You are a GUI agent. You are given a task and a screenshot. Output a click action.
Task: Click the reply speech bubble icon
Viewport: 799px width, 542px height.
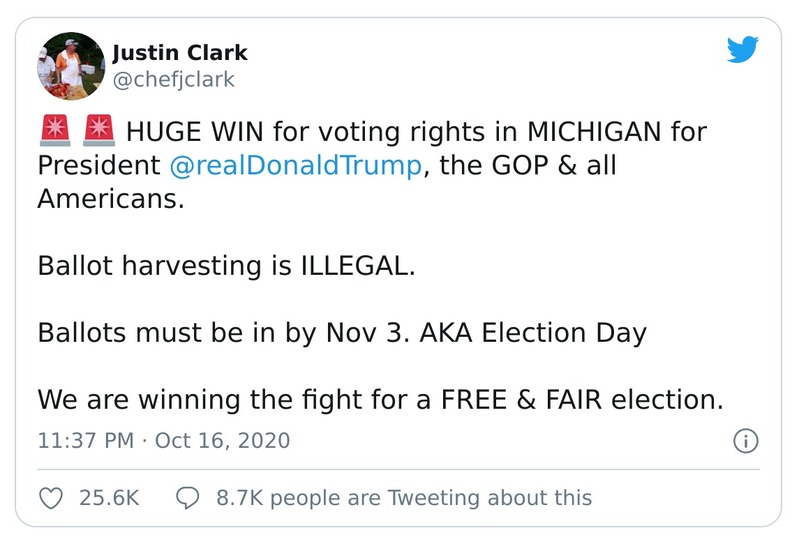pos(187,497)
